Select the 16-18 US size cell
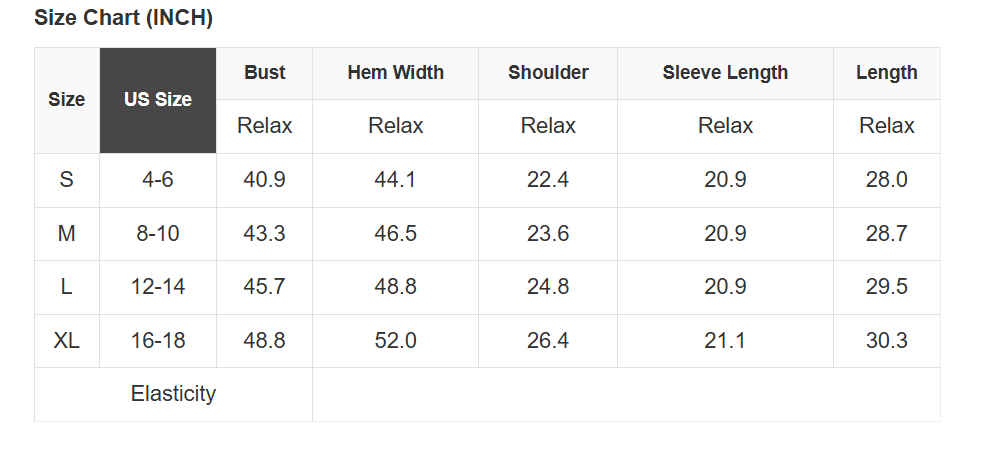Viewport: 1000px width, 451px height. pyautogui.click(x=158, y=341)
